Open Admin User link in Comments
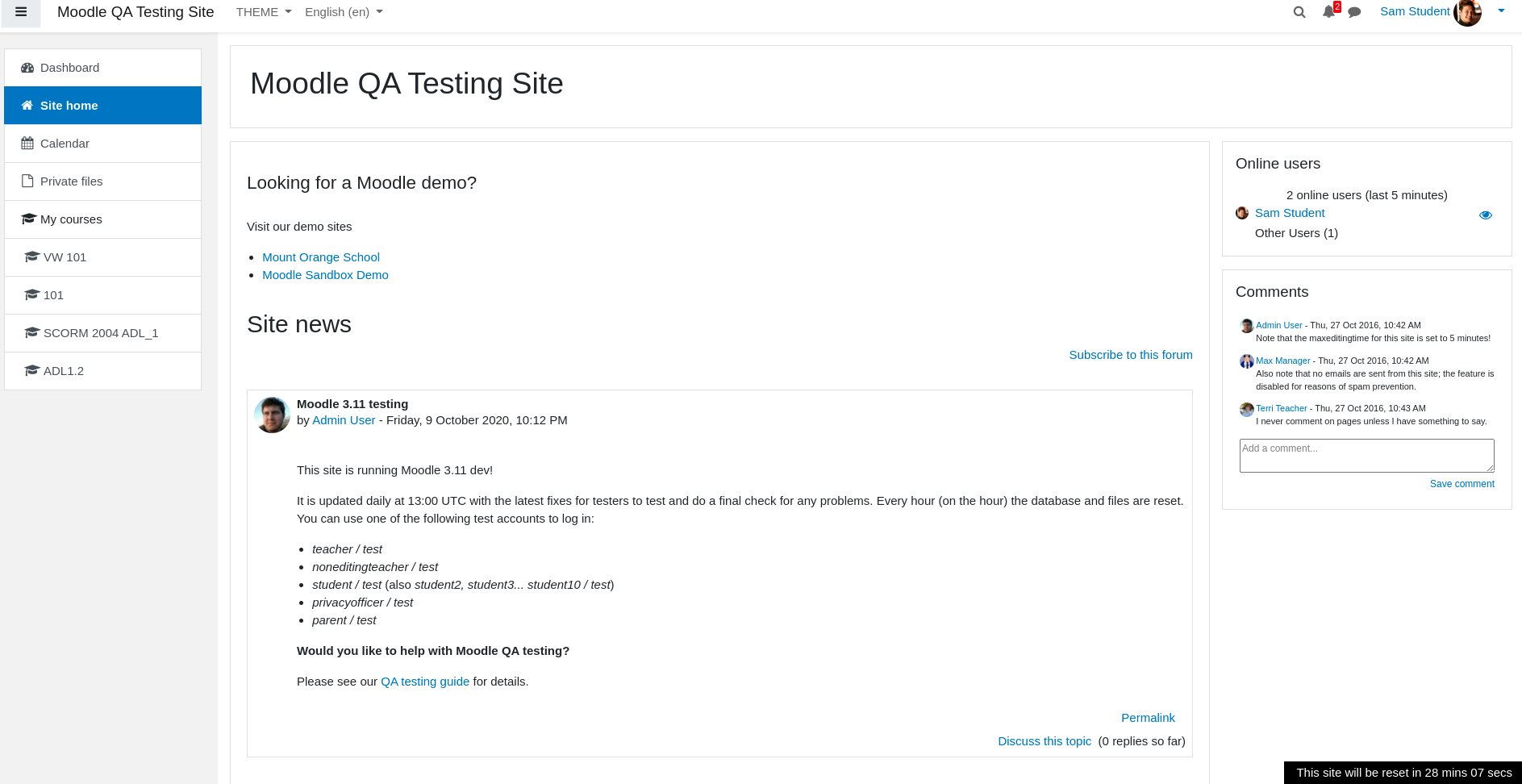 click(1278, 325)
